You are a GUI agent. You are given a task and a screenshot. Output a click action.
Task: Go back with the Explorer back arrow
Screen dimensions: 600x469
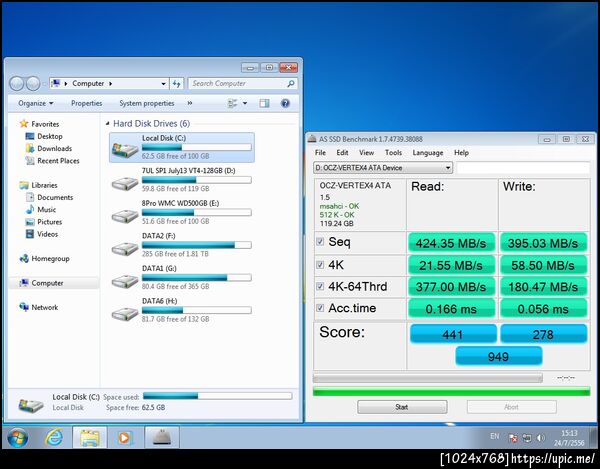click(x=16, y=83)
